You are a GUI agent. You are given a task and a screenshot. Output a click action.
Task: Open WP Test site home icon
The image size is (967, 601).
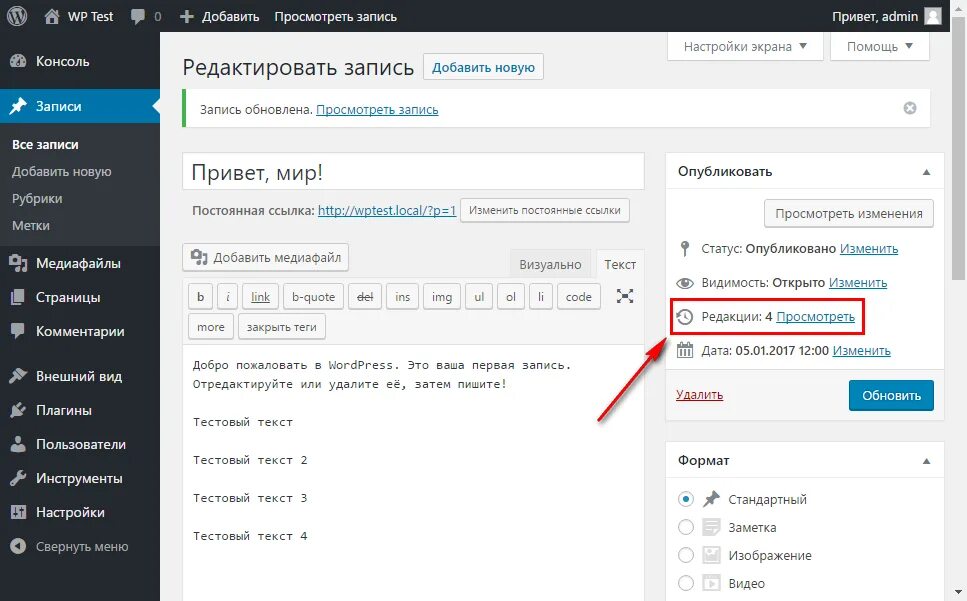(52, 16)
